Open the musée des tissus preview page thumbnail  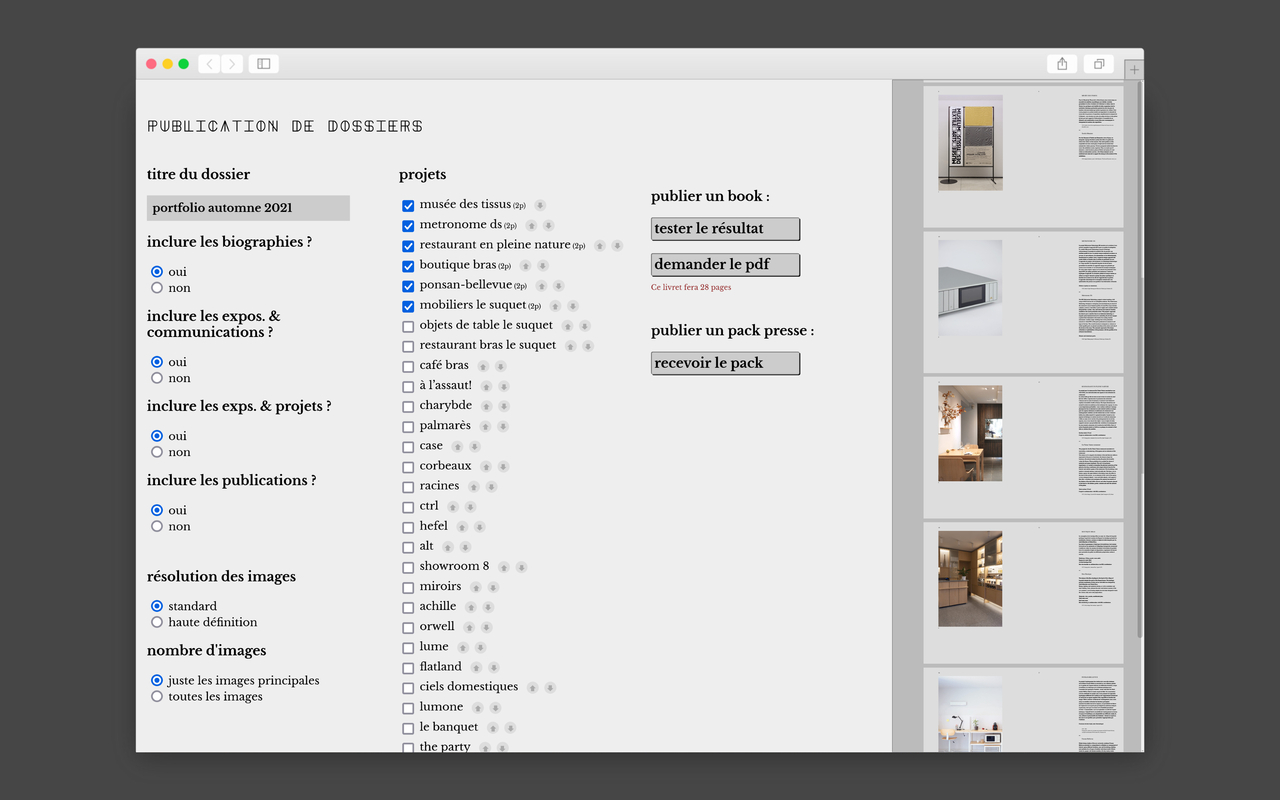point(1023,157)
